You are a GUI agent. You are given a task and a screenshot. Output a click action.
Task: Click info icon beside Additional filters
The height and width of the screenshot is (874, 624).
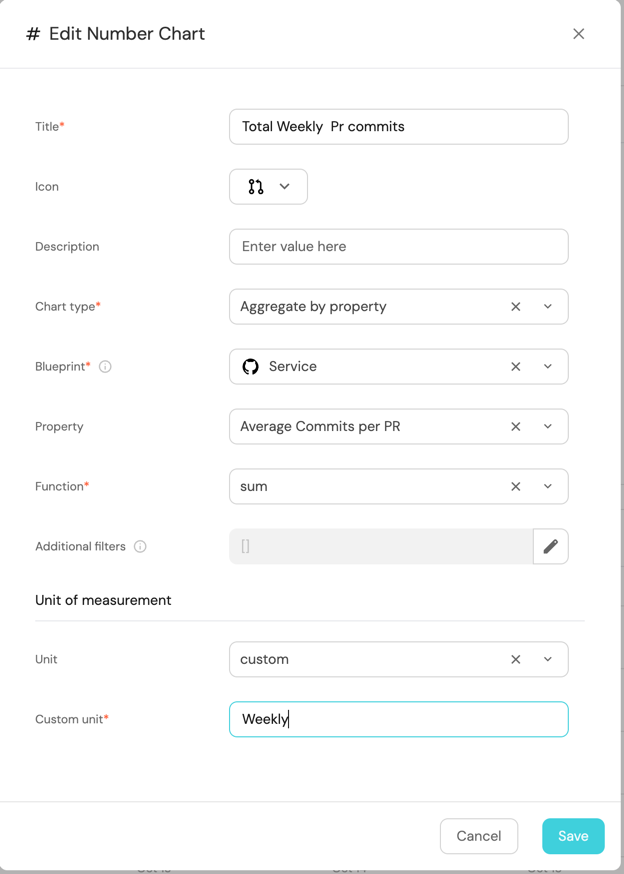click(x=140, y=547)
